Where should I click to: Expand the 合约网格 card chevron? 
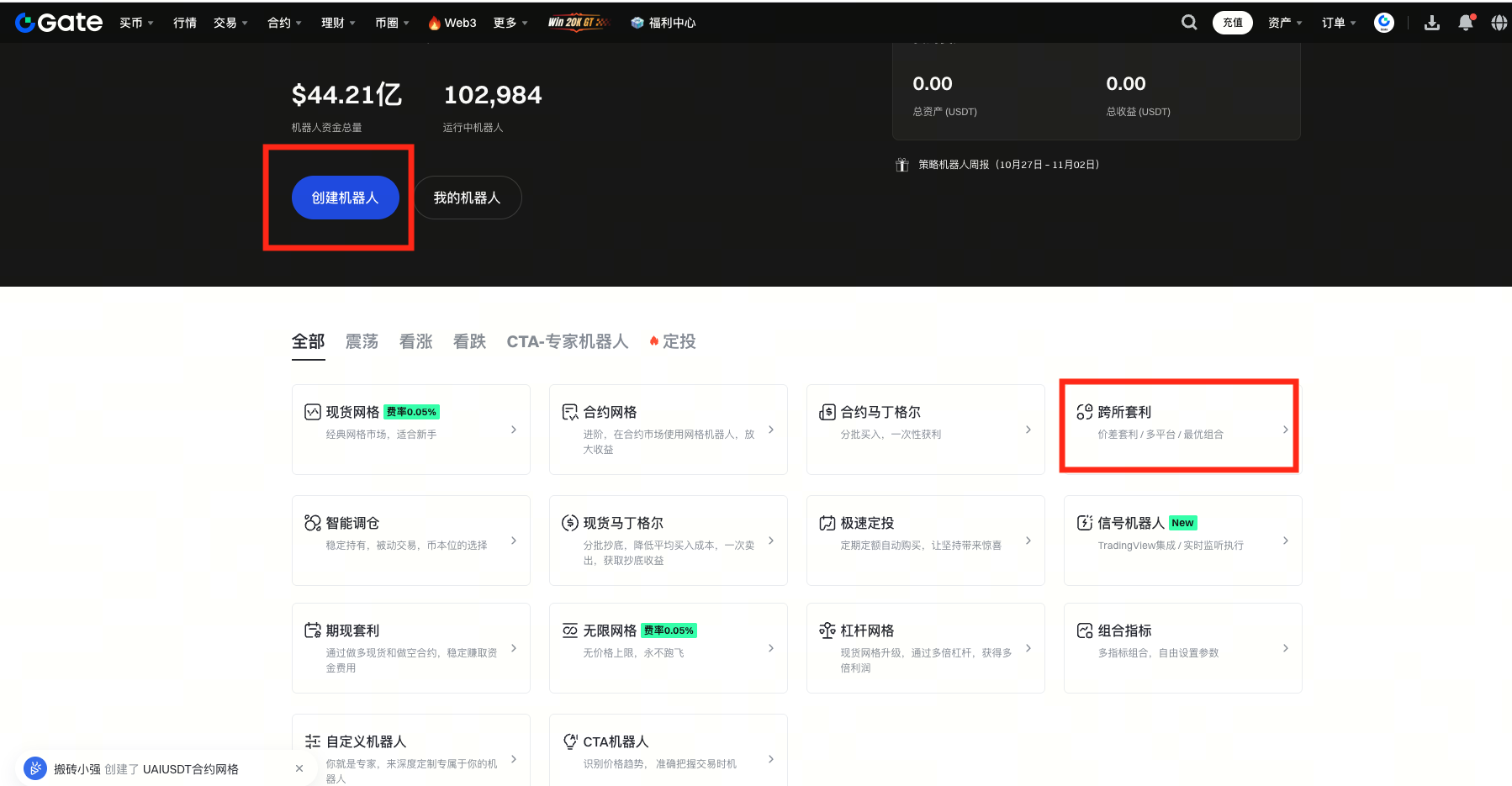[770, 430]
